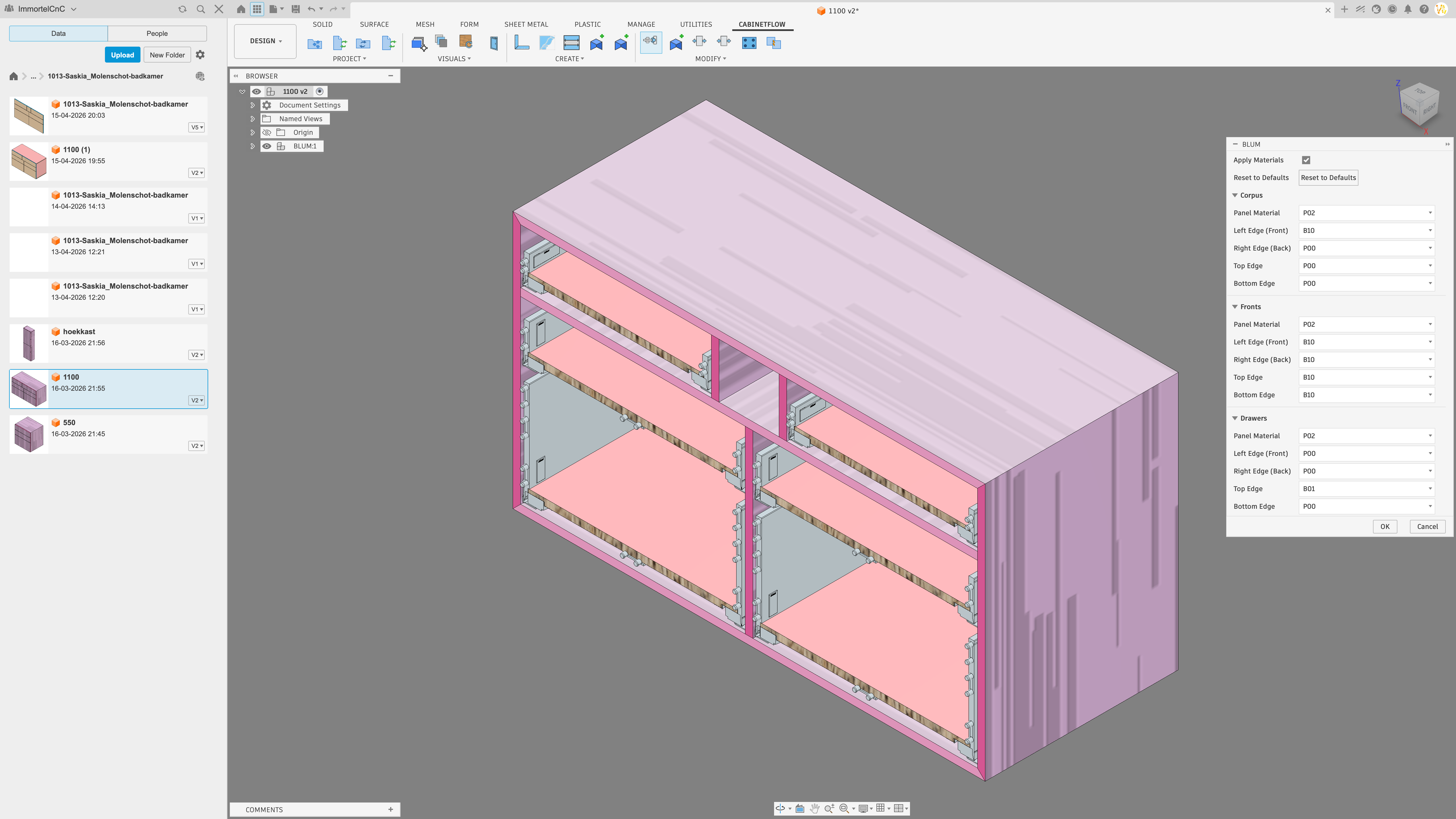
Task: Collapse the Corpus section
Action: coord(1235,196)
